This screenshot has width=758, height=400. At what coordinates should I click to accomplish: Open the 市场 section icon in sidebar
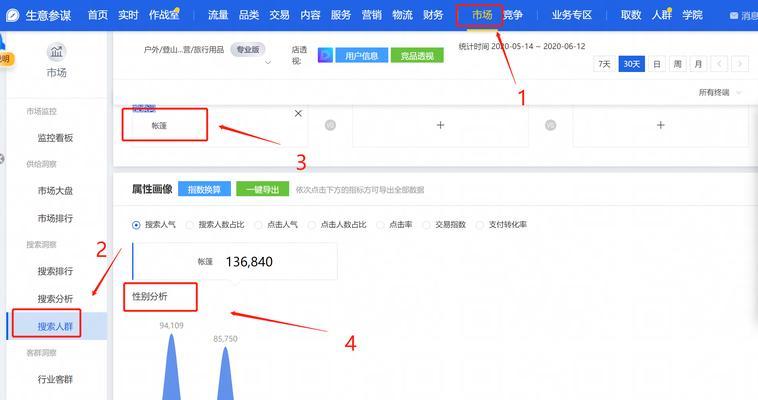tap(57, 52)
